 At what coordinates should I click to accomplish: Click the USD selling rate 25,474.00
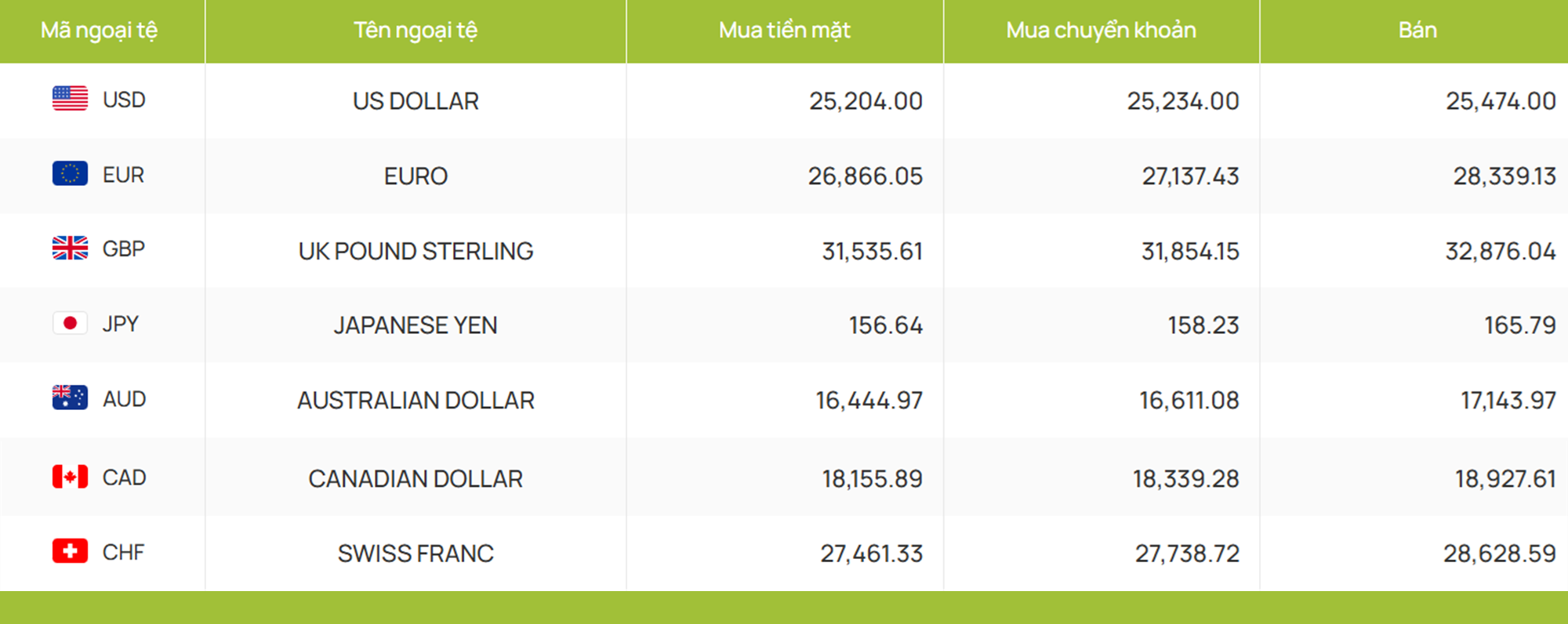pyautogui.click(x=1501, y=101)
